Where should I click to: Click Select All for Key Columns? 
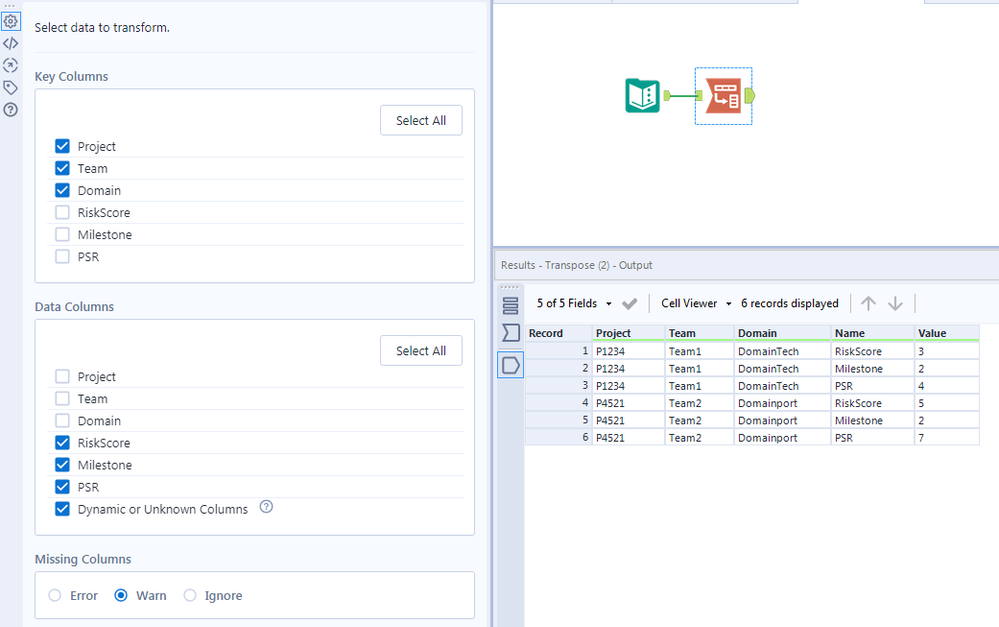click(421, 120)
